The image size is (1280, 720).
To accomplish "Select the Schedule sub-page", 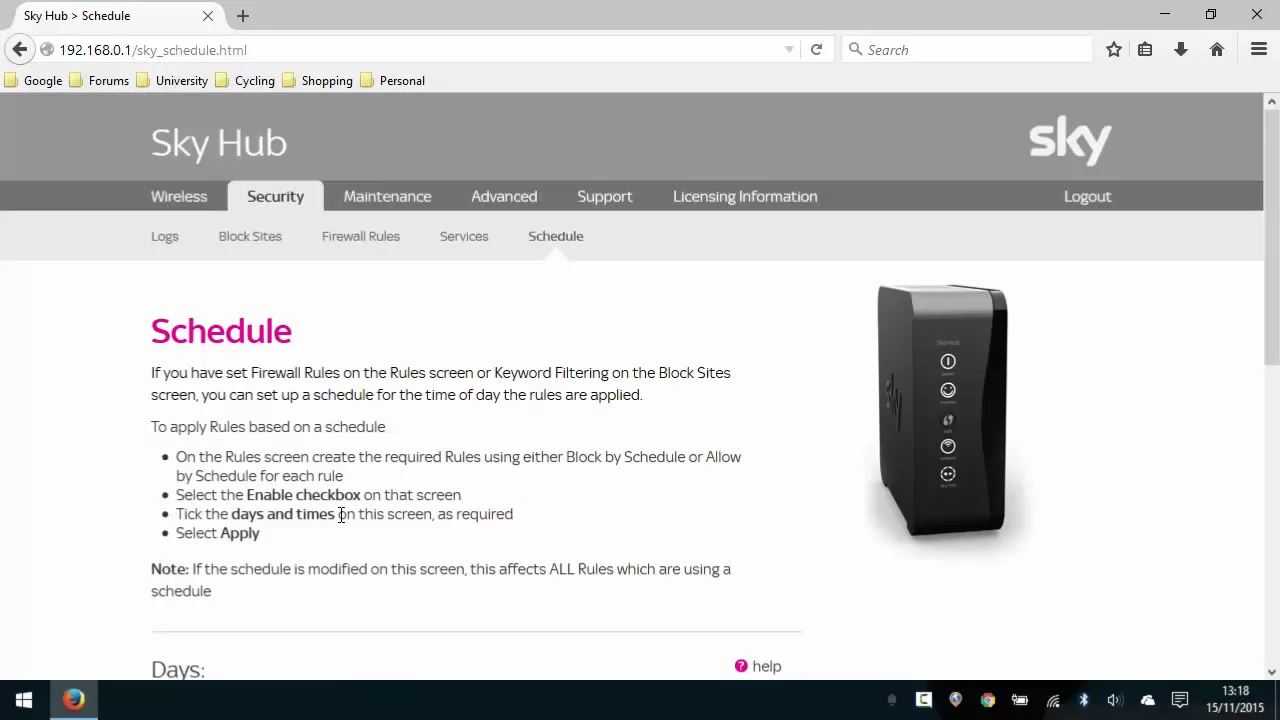I will [556, 236].
